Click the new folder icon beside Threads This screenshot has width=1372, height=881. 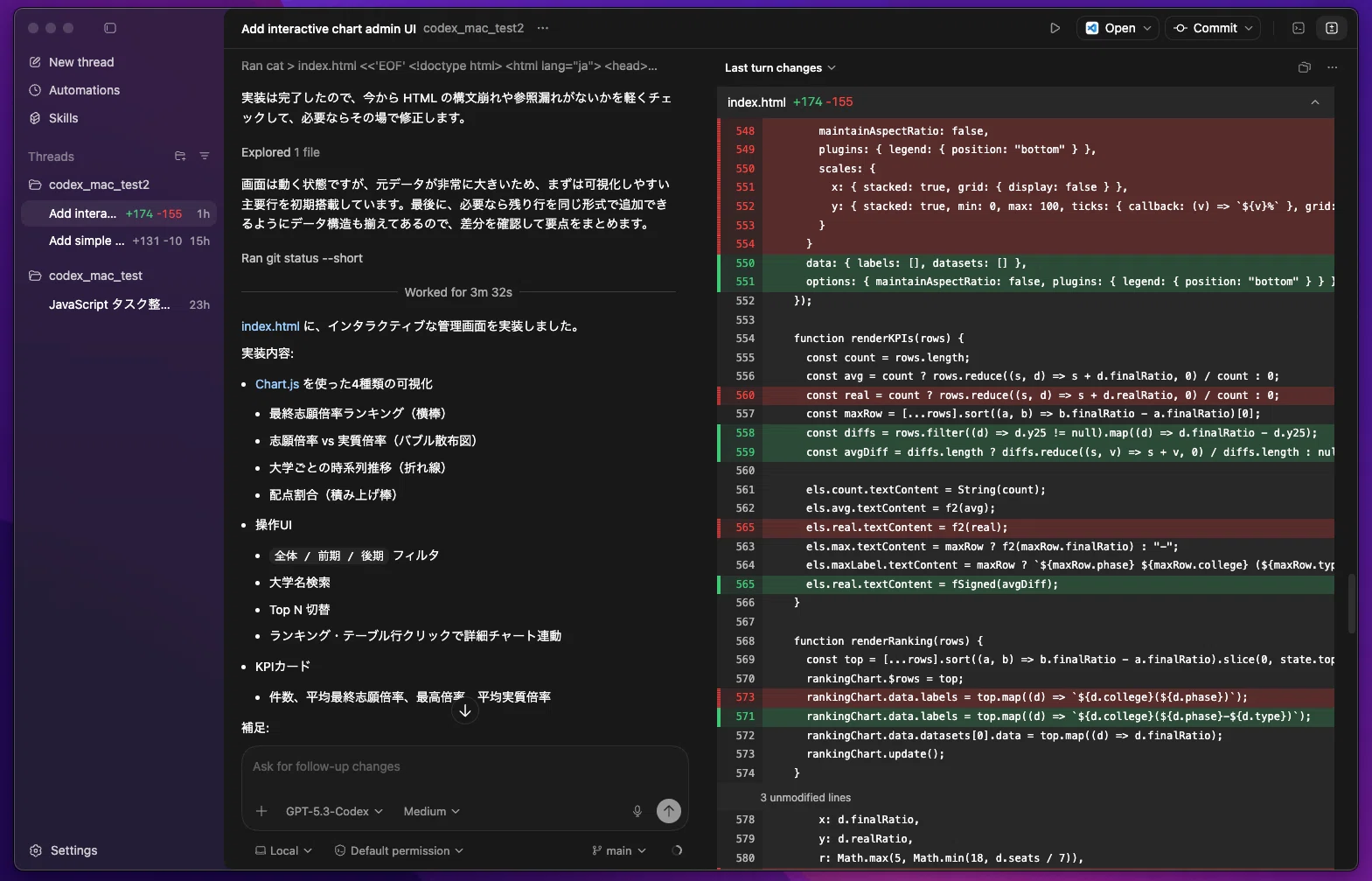click(x=180, y=157)
